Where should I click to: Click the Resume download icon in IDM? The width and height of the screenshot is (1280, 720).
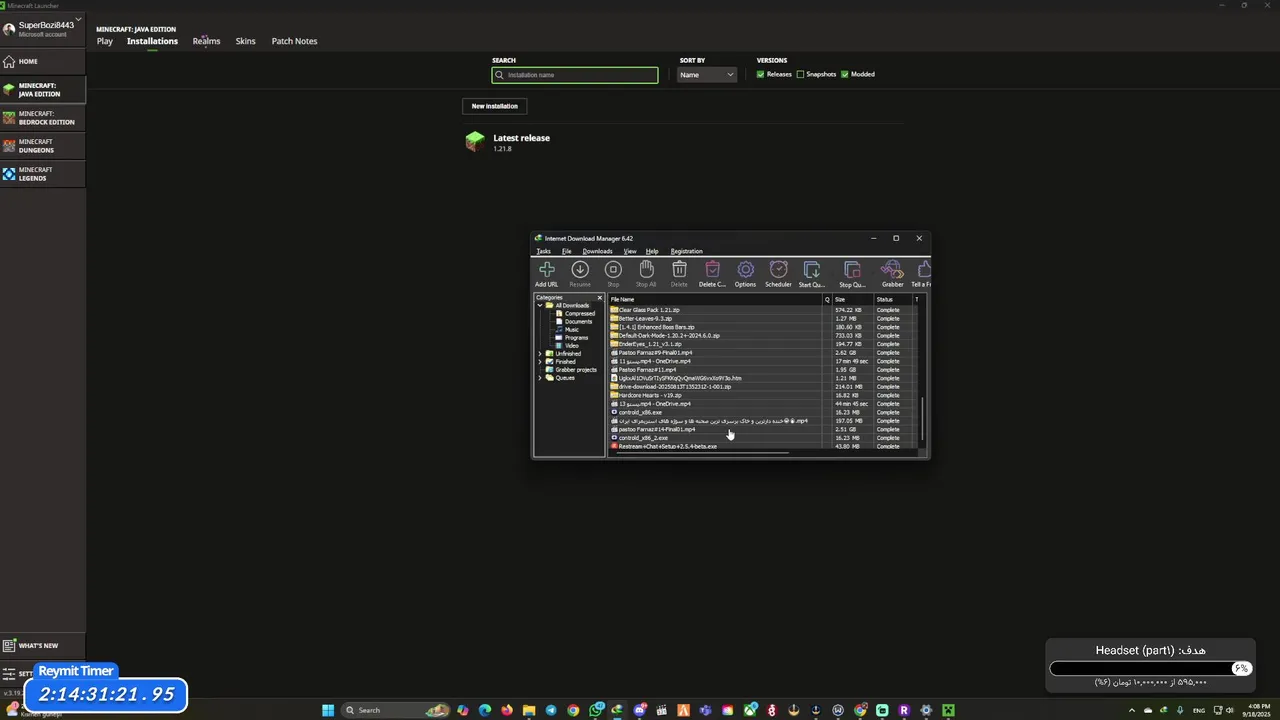tap(580, 274)
